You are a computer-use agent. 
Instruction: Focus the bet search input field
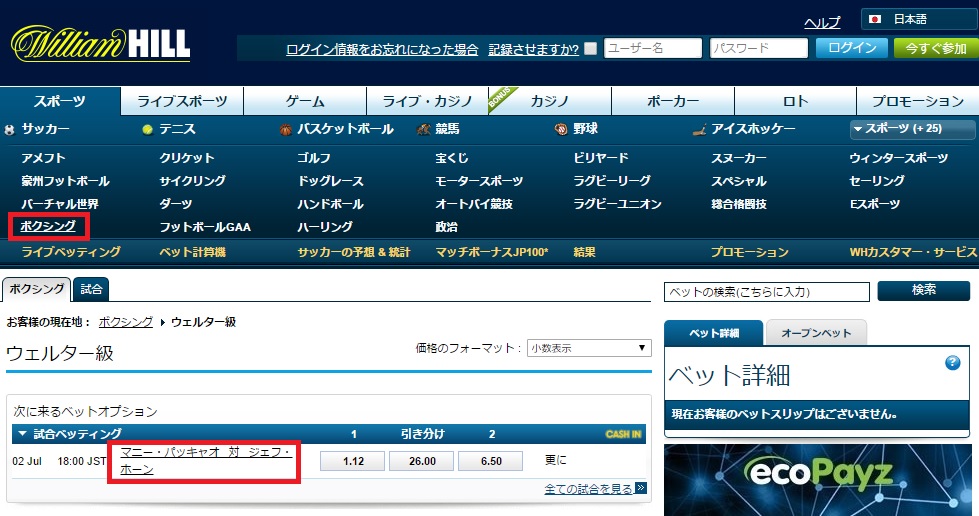tap(767, 292)
